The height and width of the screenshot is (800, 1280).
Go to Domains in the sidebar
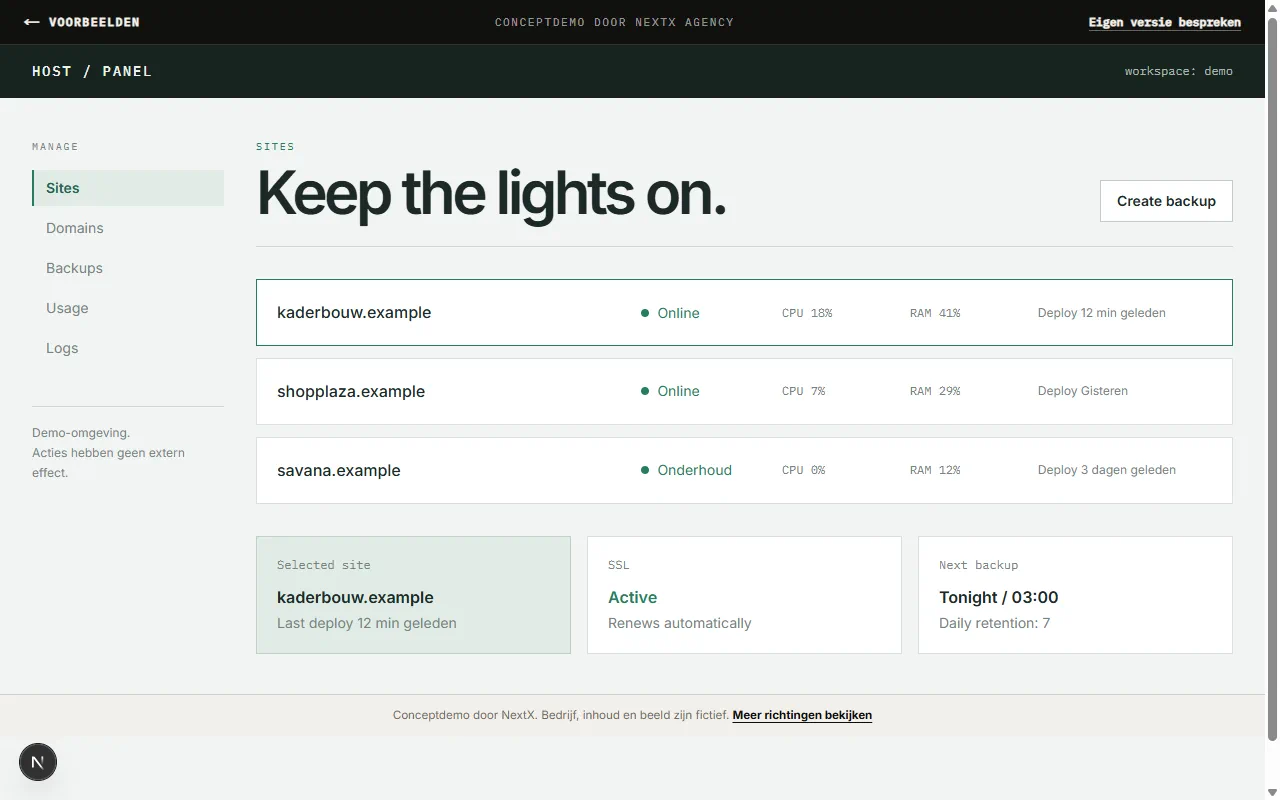128,228
